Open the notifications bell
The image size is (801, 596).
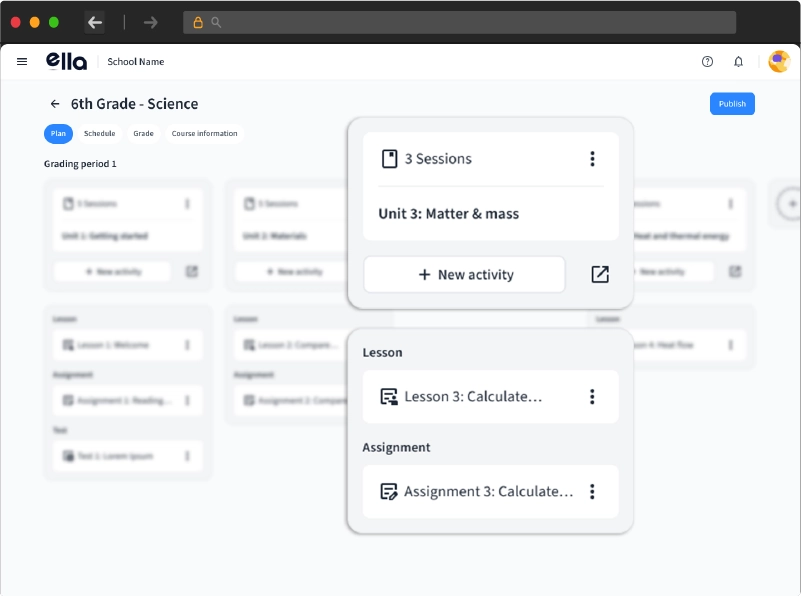(x=738, y=62)
